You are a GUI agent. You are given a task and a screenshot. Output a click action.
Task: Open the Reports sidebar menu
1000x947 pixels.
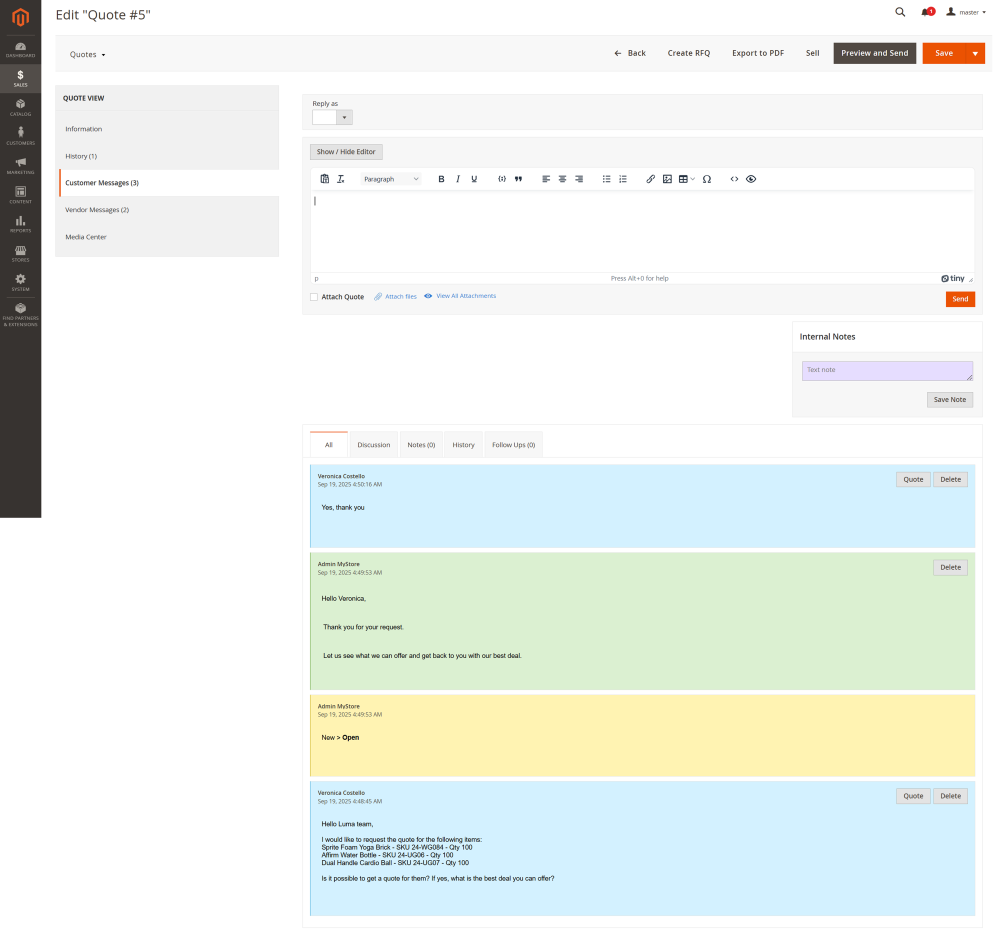point(20,224)
